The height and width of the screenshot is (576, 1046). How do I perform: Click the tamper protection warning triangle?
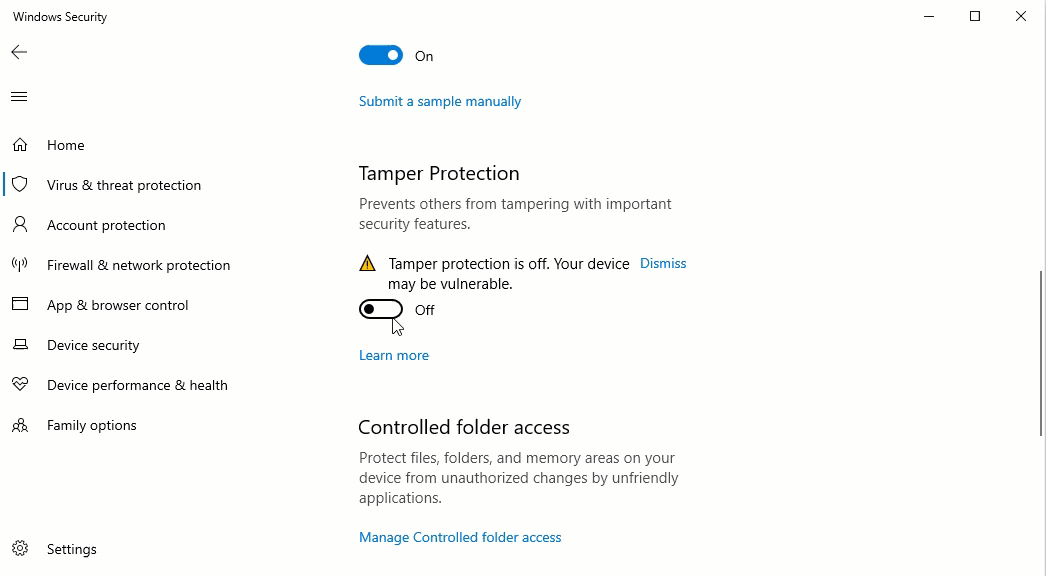tap(367, 262)
